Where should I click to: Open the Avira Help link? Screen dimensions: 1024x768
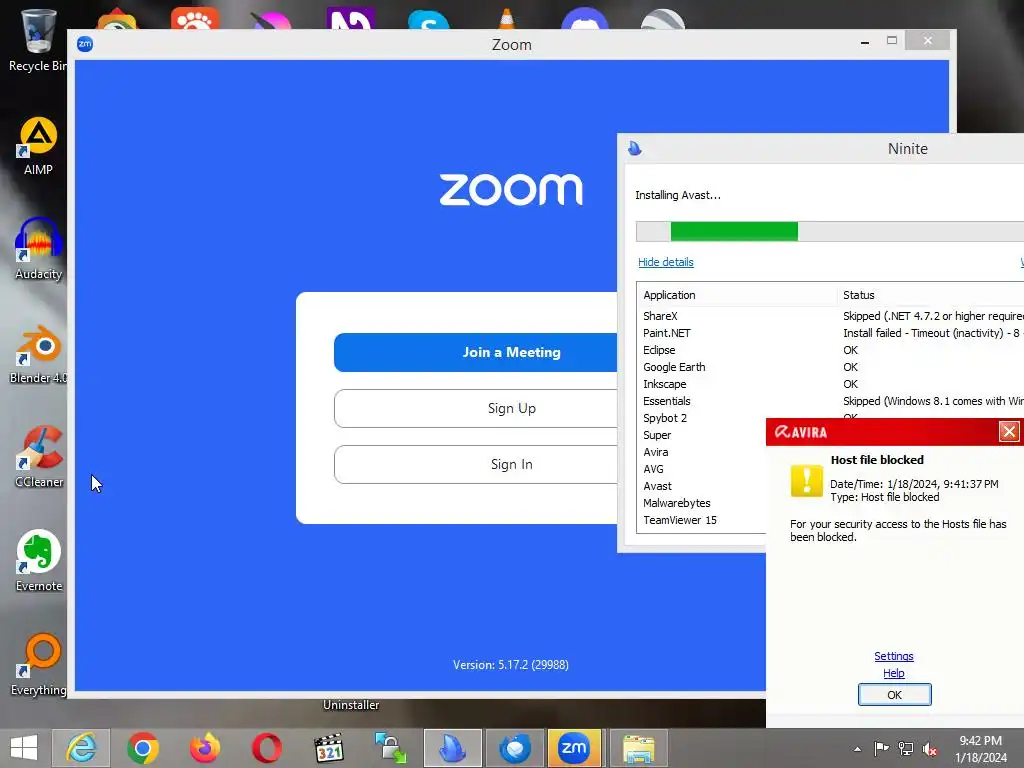[x=893, y=673]
